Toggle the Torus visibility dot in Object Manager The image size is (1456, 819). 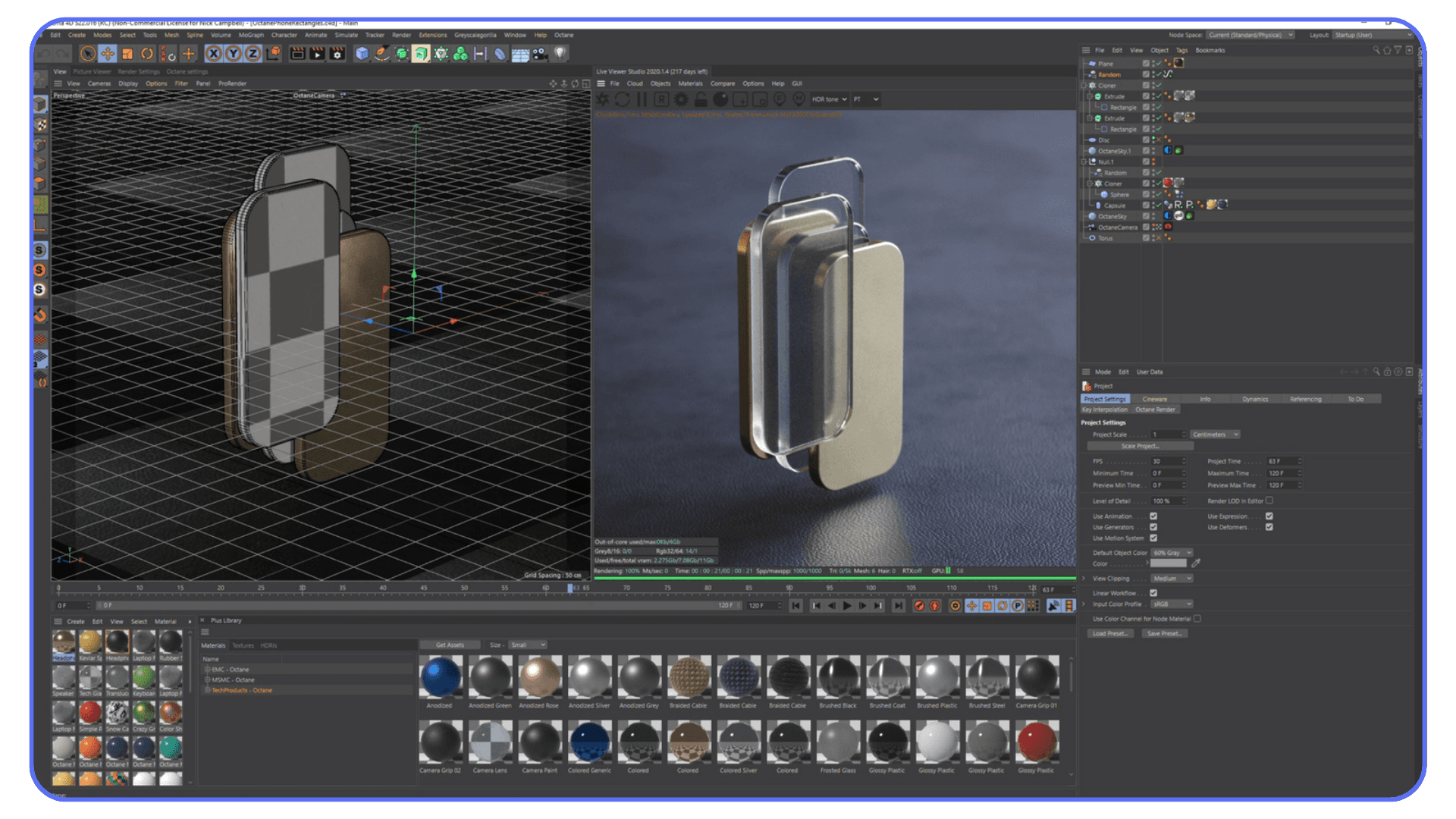(1152, 237)
